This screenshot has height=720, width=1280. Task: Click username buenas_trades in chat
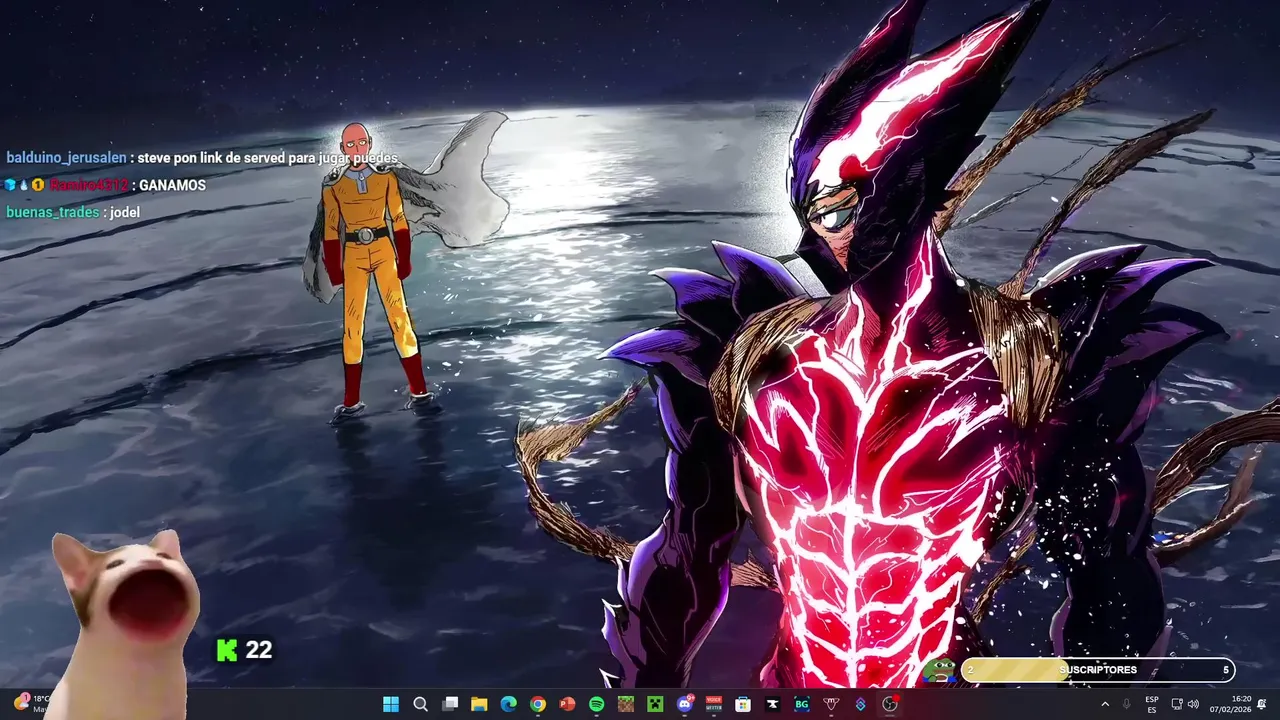[x=53, y=212]
